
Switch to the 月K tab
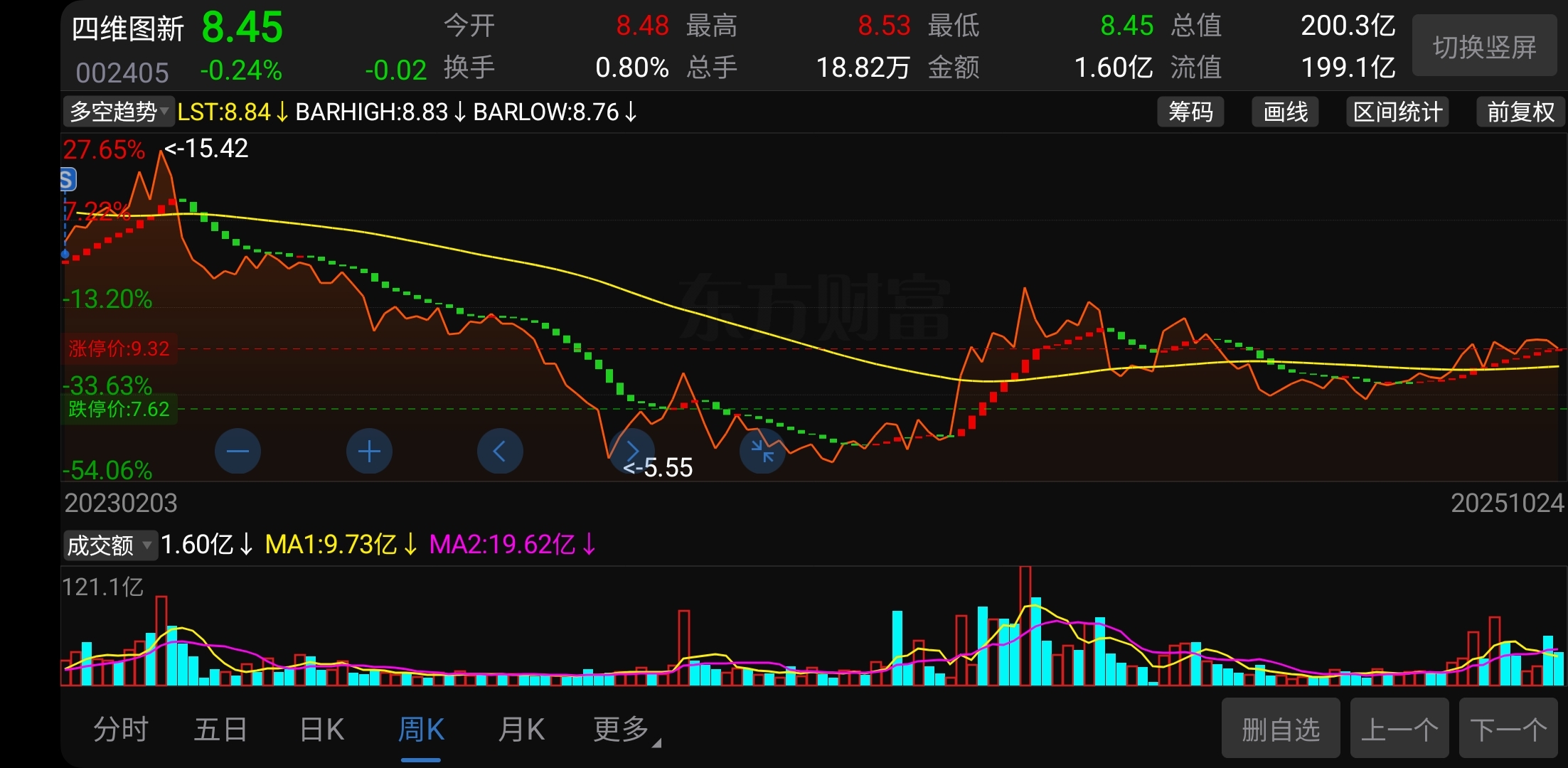point(521,730)
